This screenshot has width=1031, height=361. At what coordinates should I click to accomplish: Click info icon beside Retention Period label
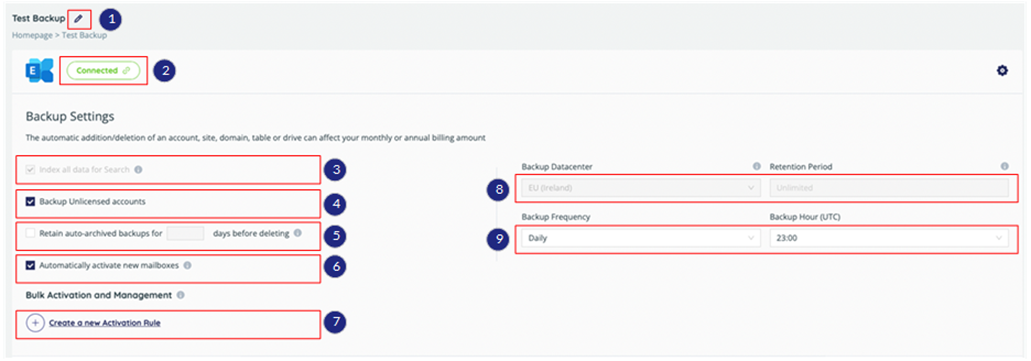tap(1004, 167)
